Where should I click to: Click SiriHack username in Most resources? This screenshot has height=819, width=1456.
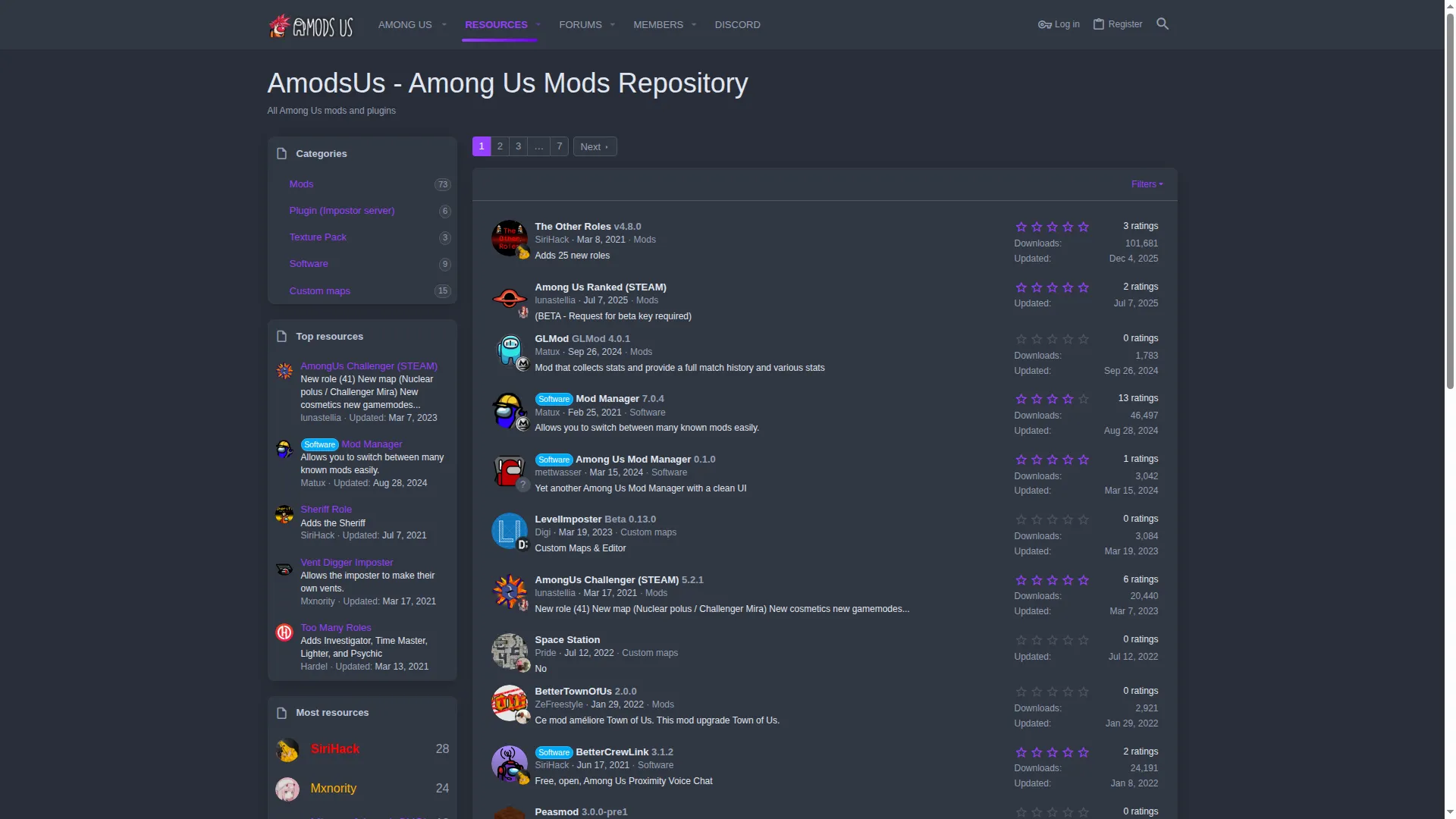[x=335, y=749]
